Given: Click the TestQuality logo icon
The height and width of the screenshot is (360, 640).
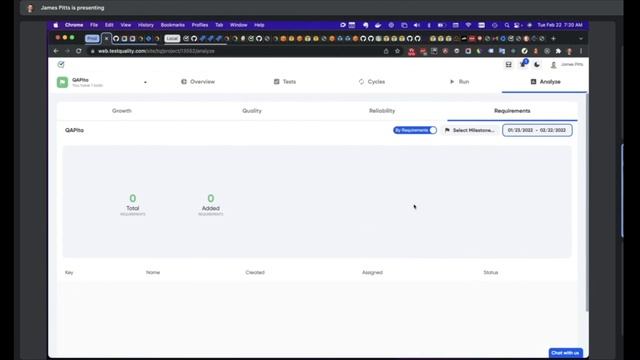Looking at the screenshot, I should [61, 64].
